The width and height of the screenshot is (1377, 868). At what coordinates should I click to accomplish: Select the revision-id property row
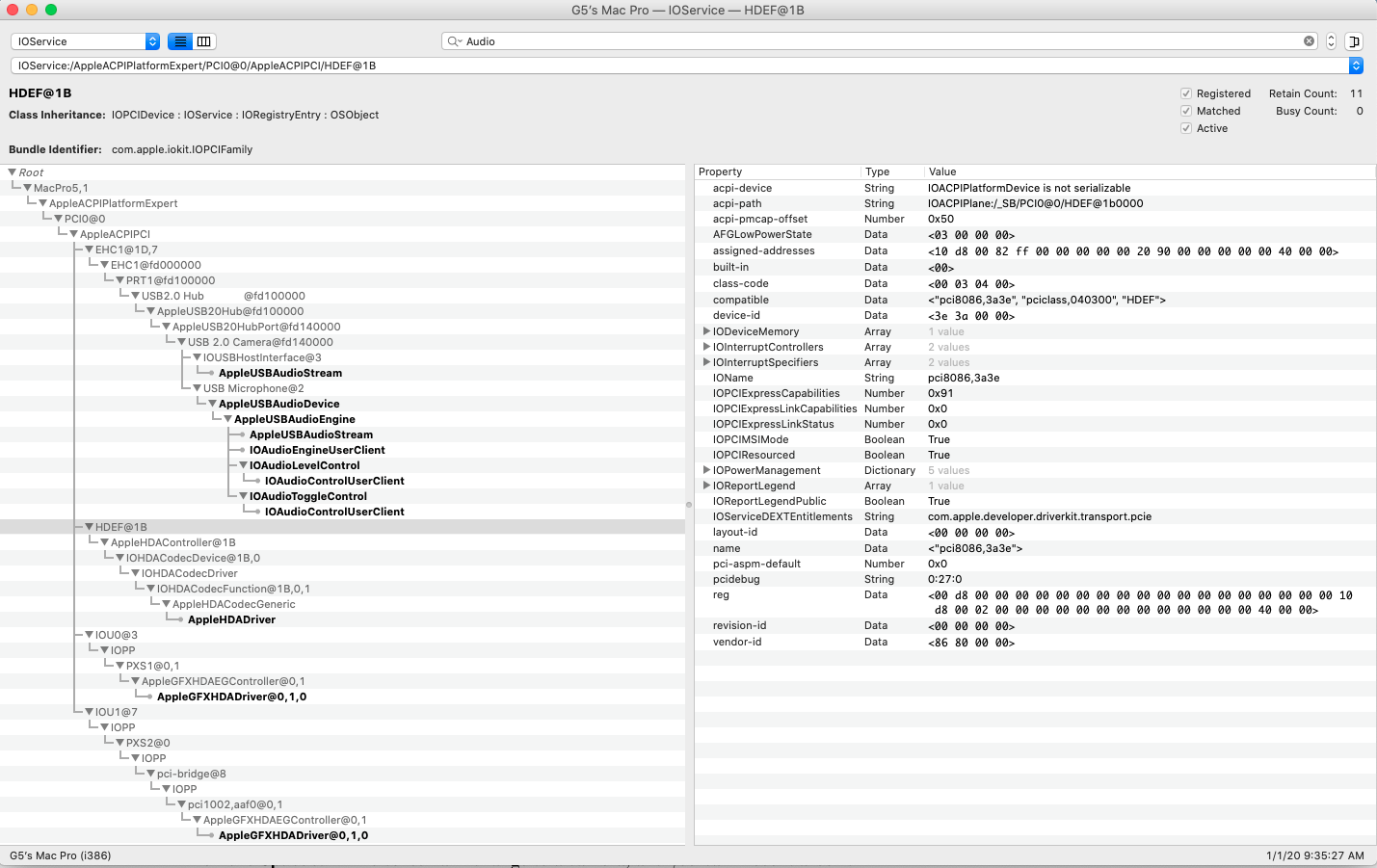pyautogui.click(x=1035, y=625)
